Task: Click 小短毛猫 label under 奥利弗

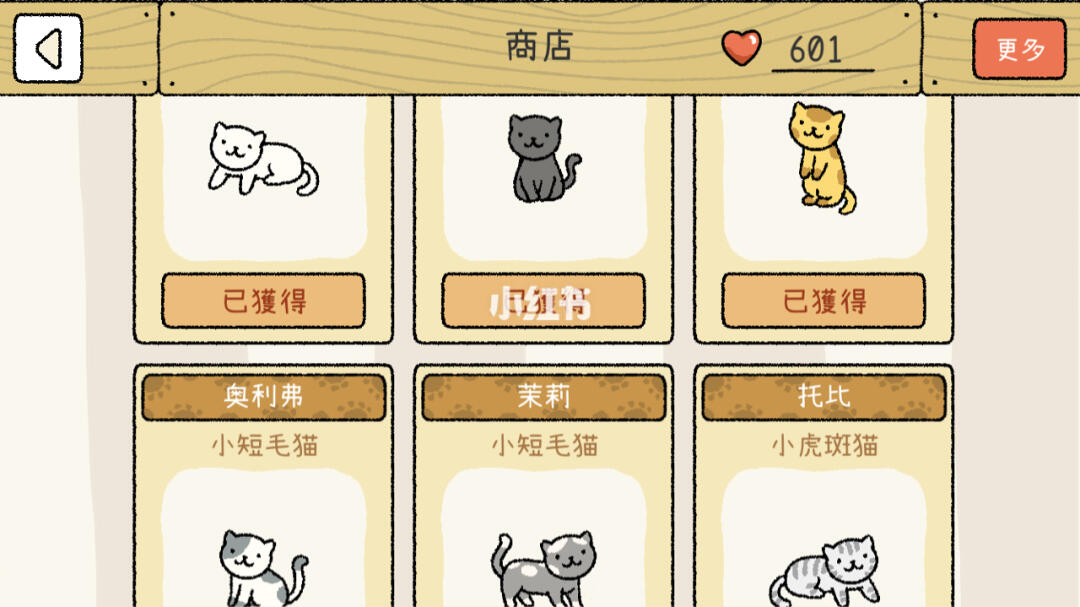Action: click(x=264, y=446)
